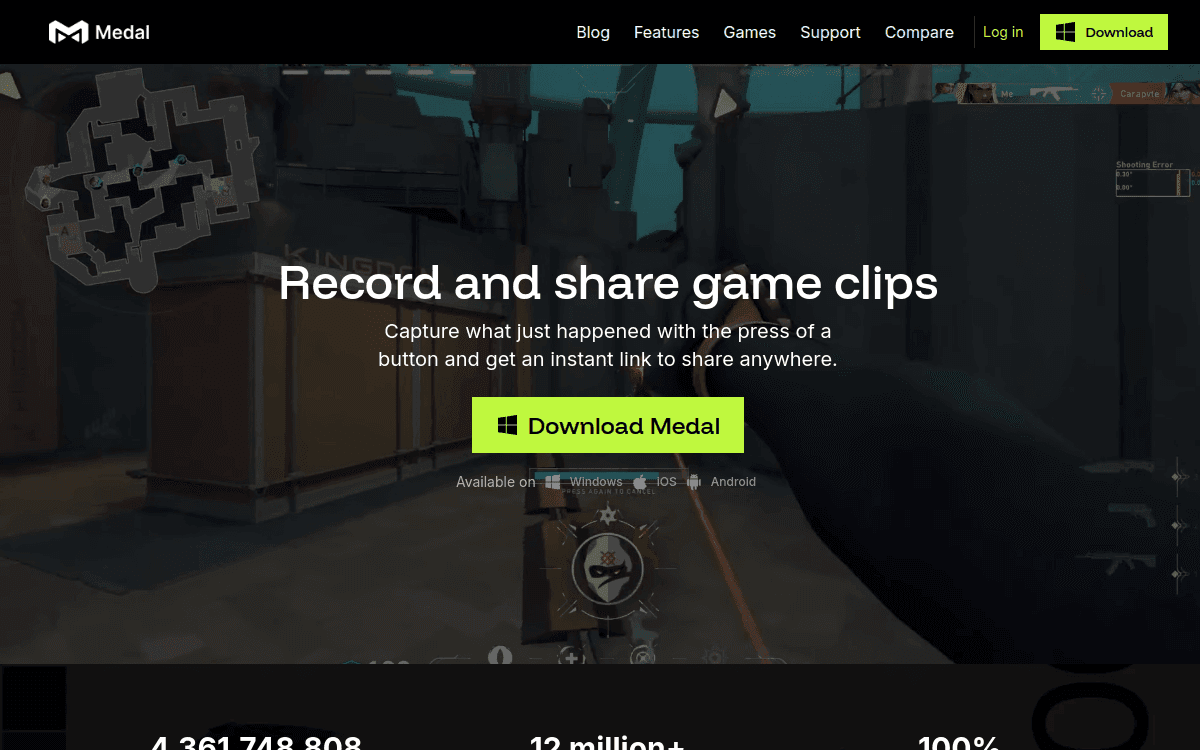The width and height of the screenshot is (1200, 750).
Task: Select the Apple icon next to iOS
Action: (640, 480)
